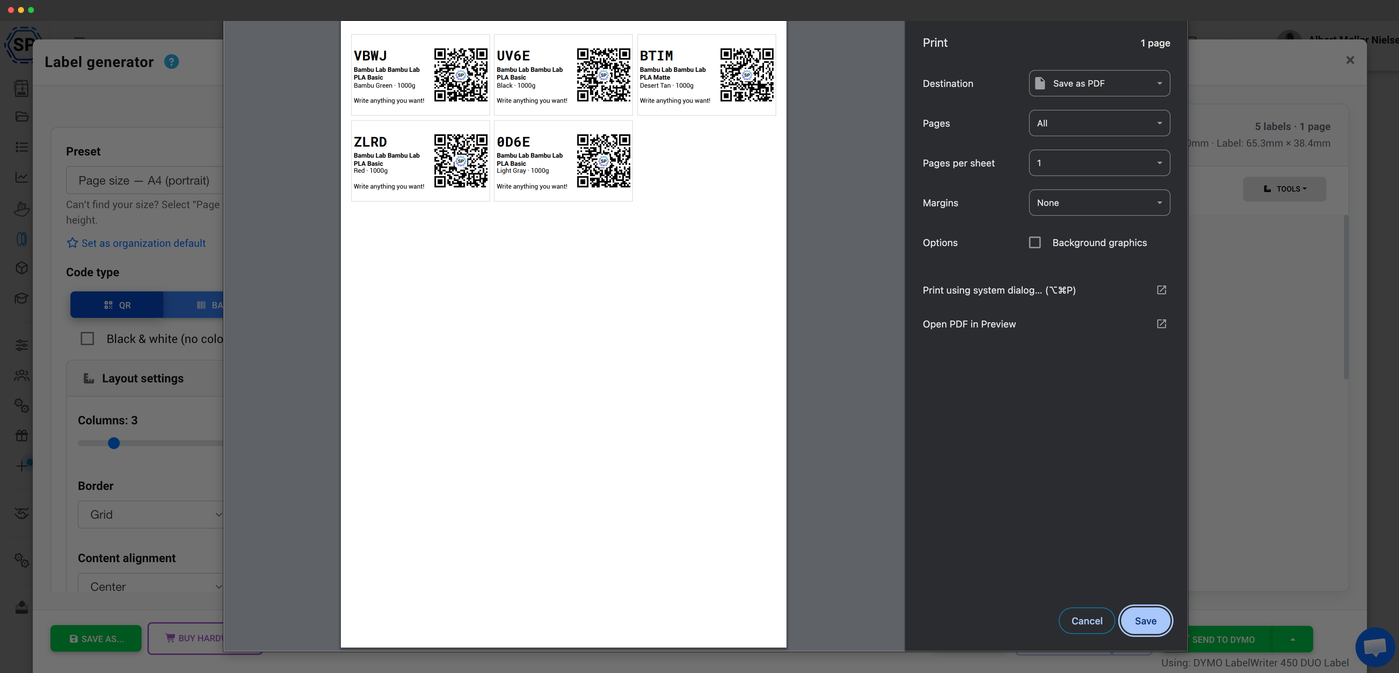Open the sliders settings sidebar icon
1400x673 pixels.
pos(22,345)
